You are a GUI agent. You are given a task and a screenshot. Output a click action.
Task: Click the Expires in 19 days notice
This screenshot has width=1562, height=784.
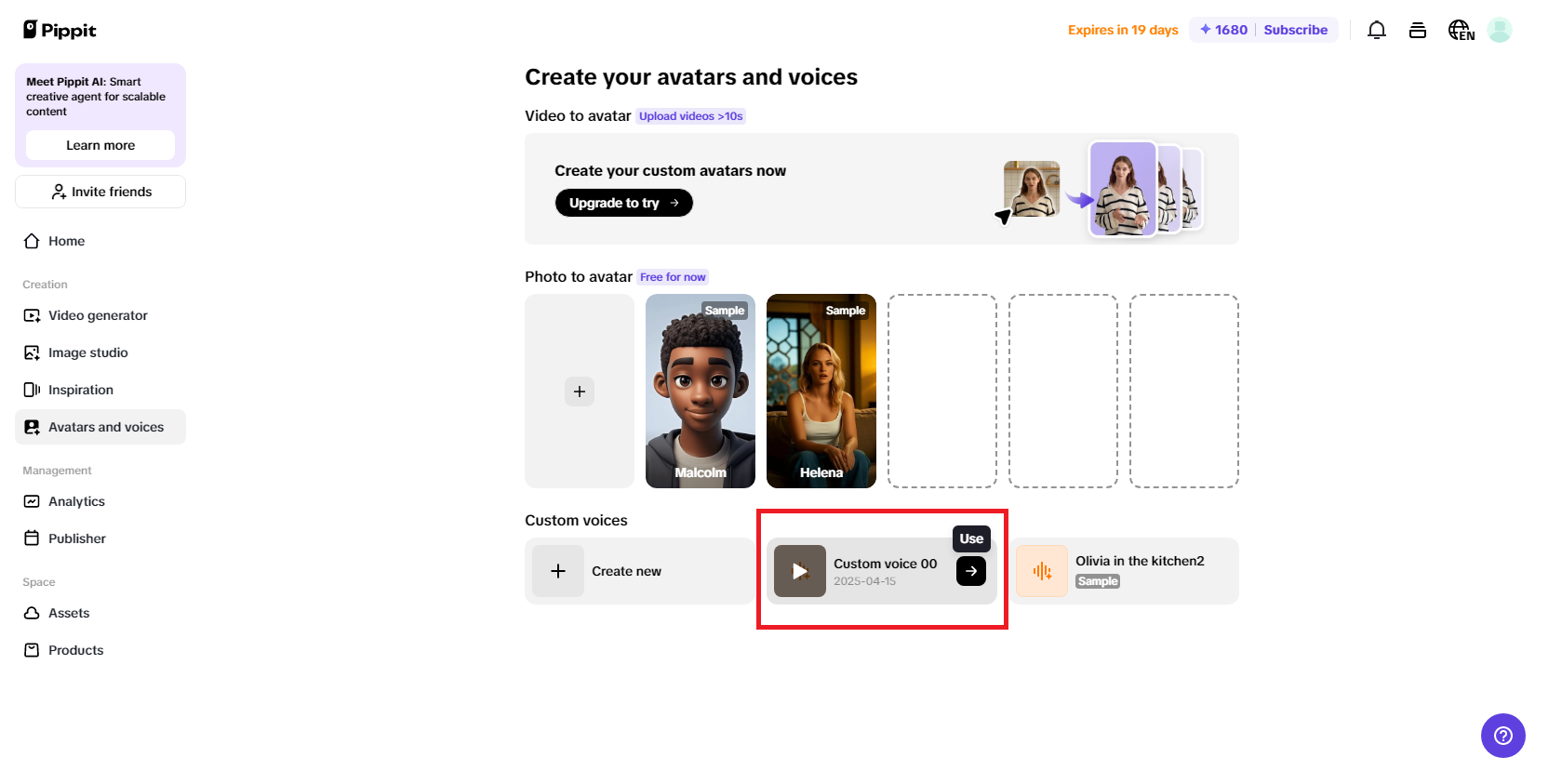coord(1123,30)
